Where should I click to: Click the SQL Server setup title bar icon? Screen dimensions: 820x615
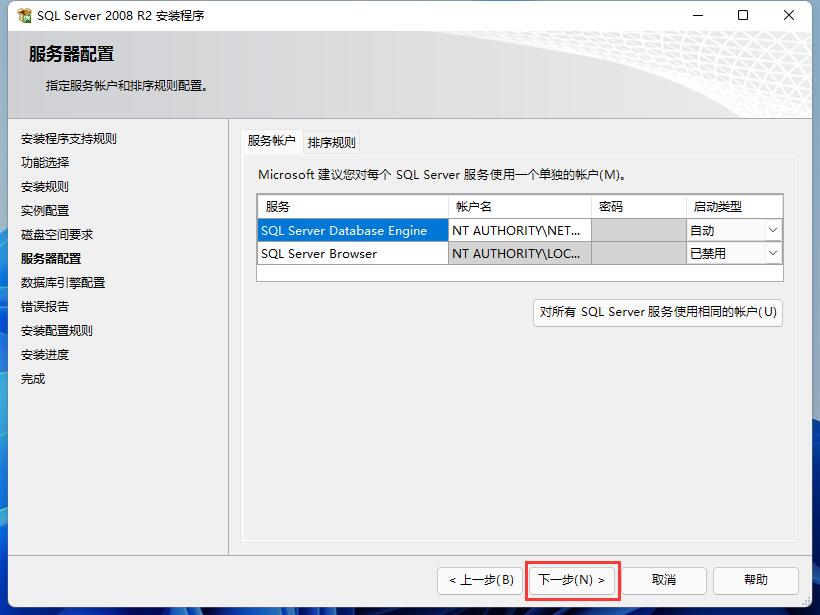(x=24, y=16)
